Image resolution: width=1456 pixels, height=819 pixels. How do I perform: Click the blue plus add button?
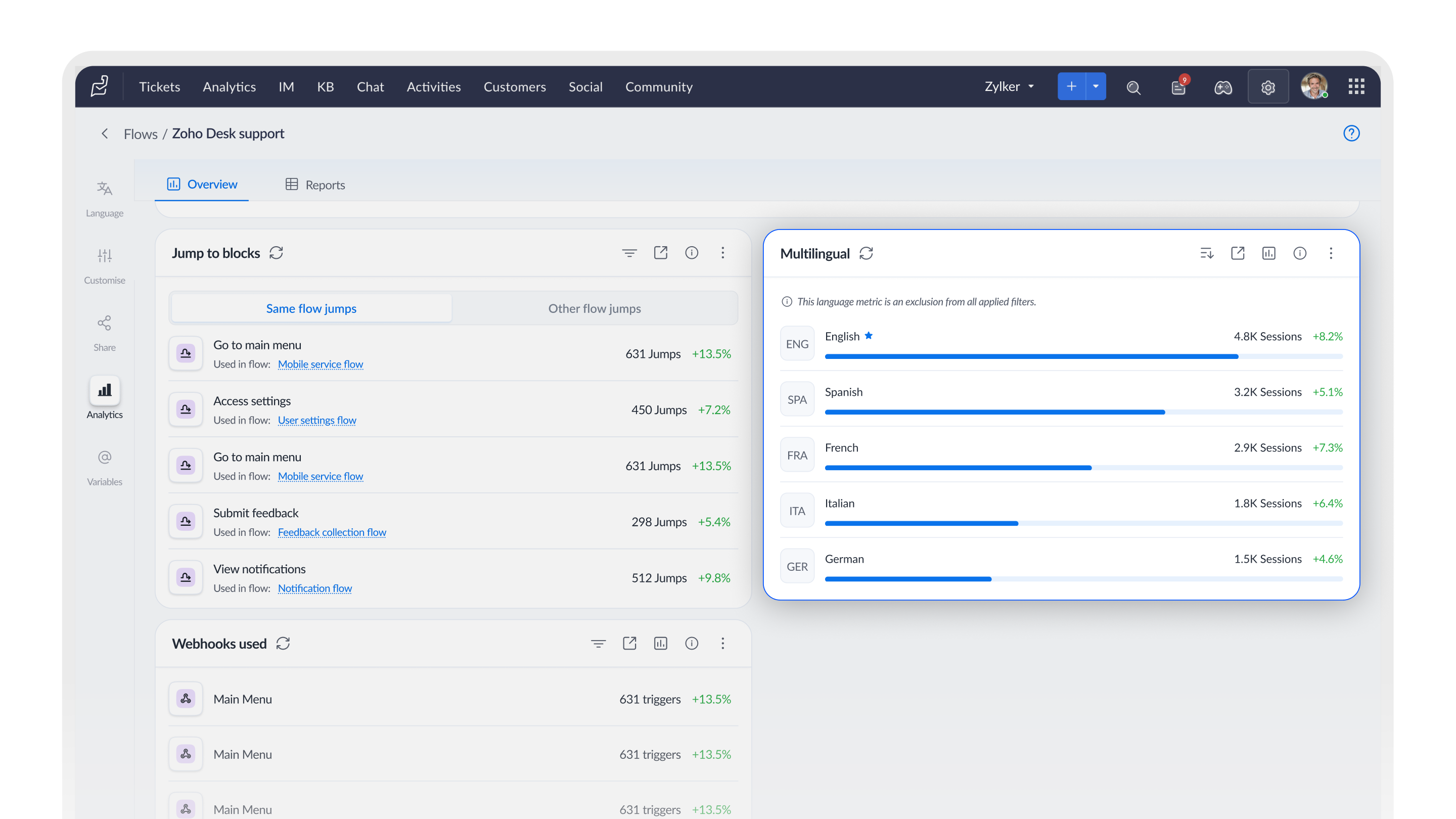[x=1072, y=86]
